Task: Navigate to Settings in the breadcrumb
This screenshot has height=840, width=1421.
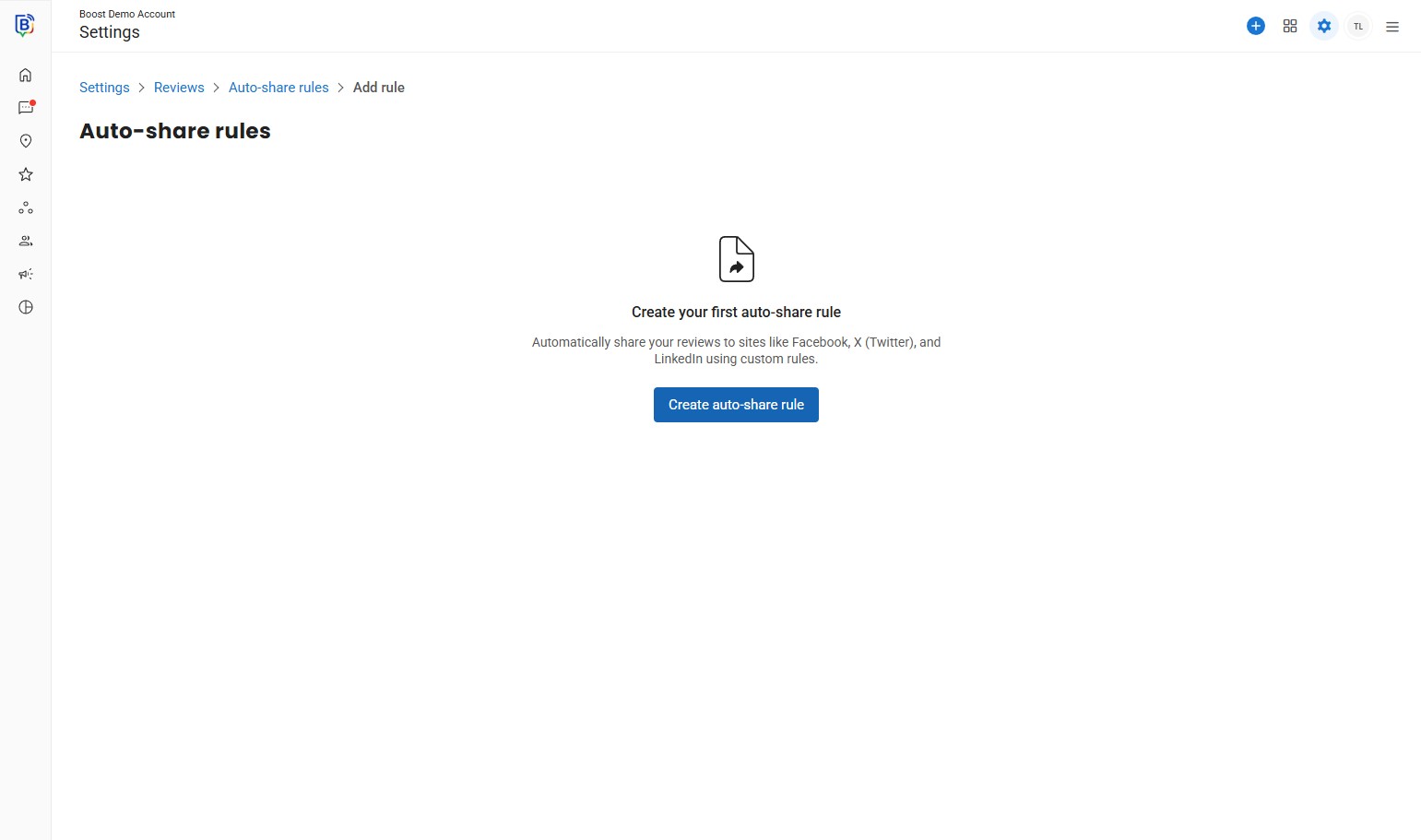Action: pyautogui.click(x=104, y=88)
